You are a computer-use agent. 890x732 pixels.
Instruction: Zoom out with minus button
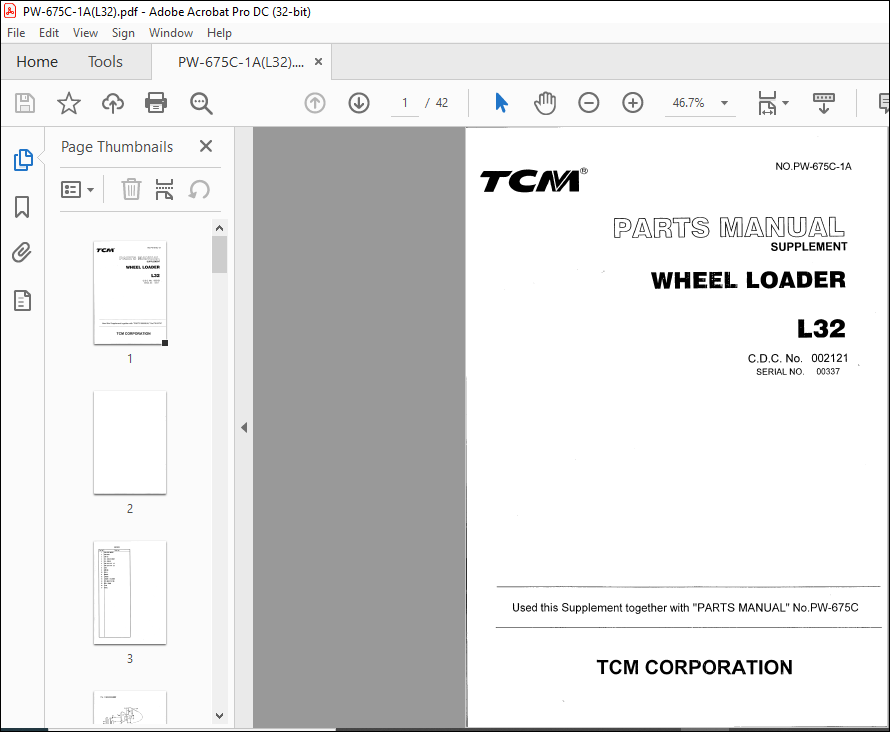coord(589,103)
